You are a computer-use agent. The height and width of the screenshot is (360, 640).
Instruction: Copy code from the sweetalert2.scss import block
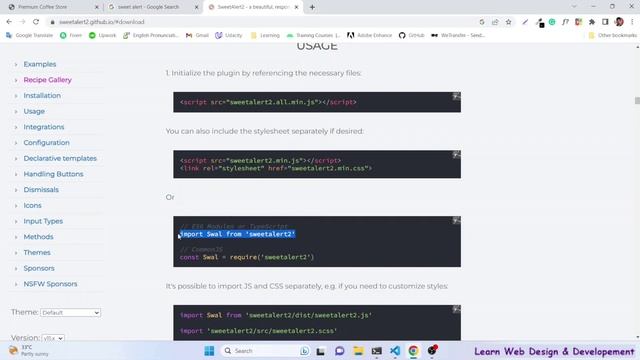click(456, 309)
